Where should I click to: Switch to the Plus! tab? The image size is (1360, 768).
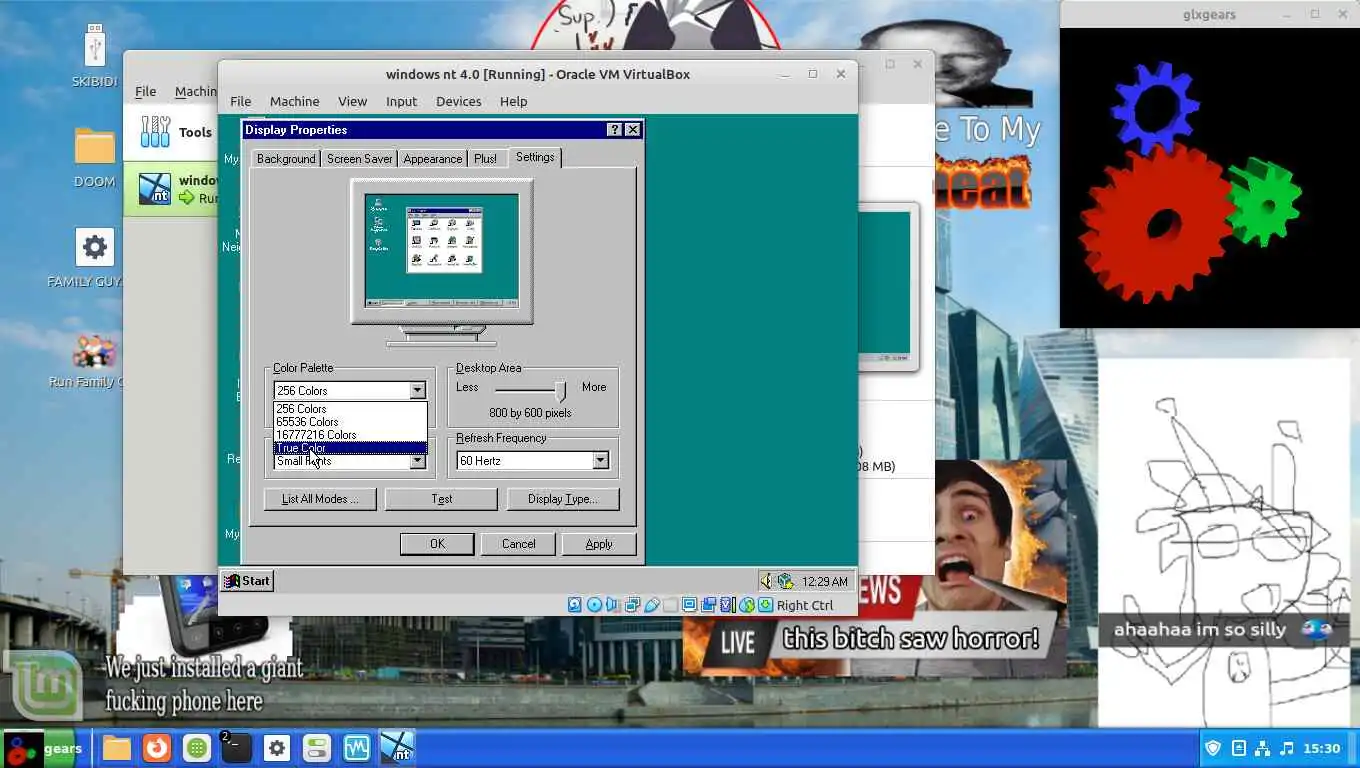(x=485, y=159)
